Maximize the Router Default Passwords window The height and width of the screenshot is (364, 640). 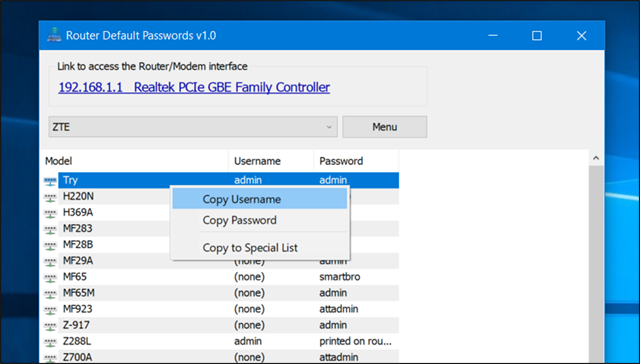(x=537, y=36)
